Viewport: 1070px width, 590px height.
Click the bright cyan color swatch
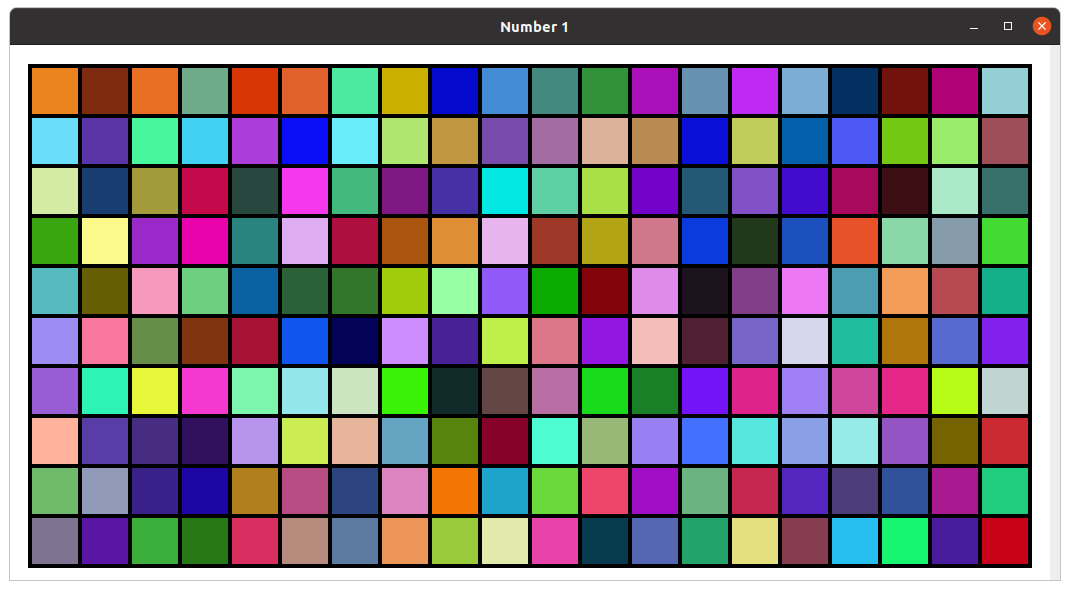[505, 191]
